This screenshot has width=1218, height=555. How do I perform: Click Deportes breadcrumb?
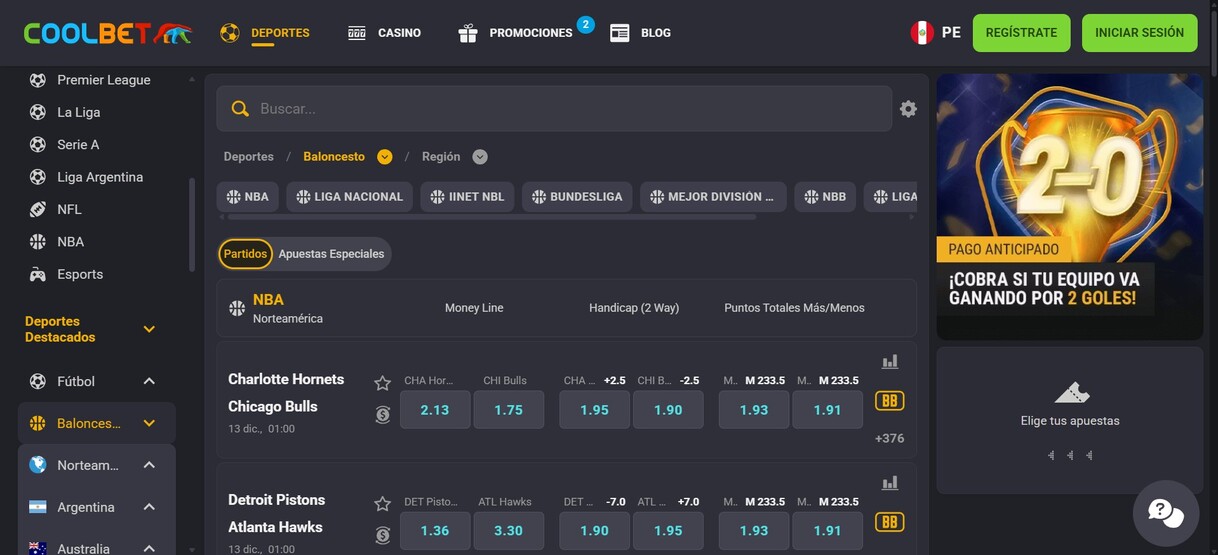pyautogui.click(x=249, y=157)
